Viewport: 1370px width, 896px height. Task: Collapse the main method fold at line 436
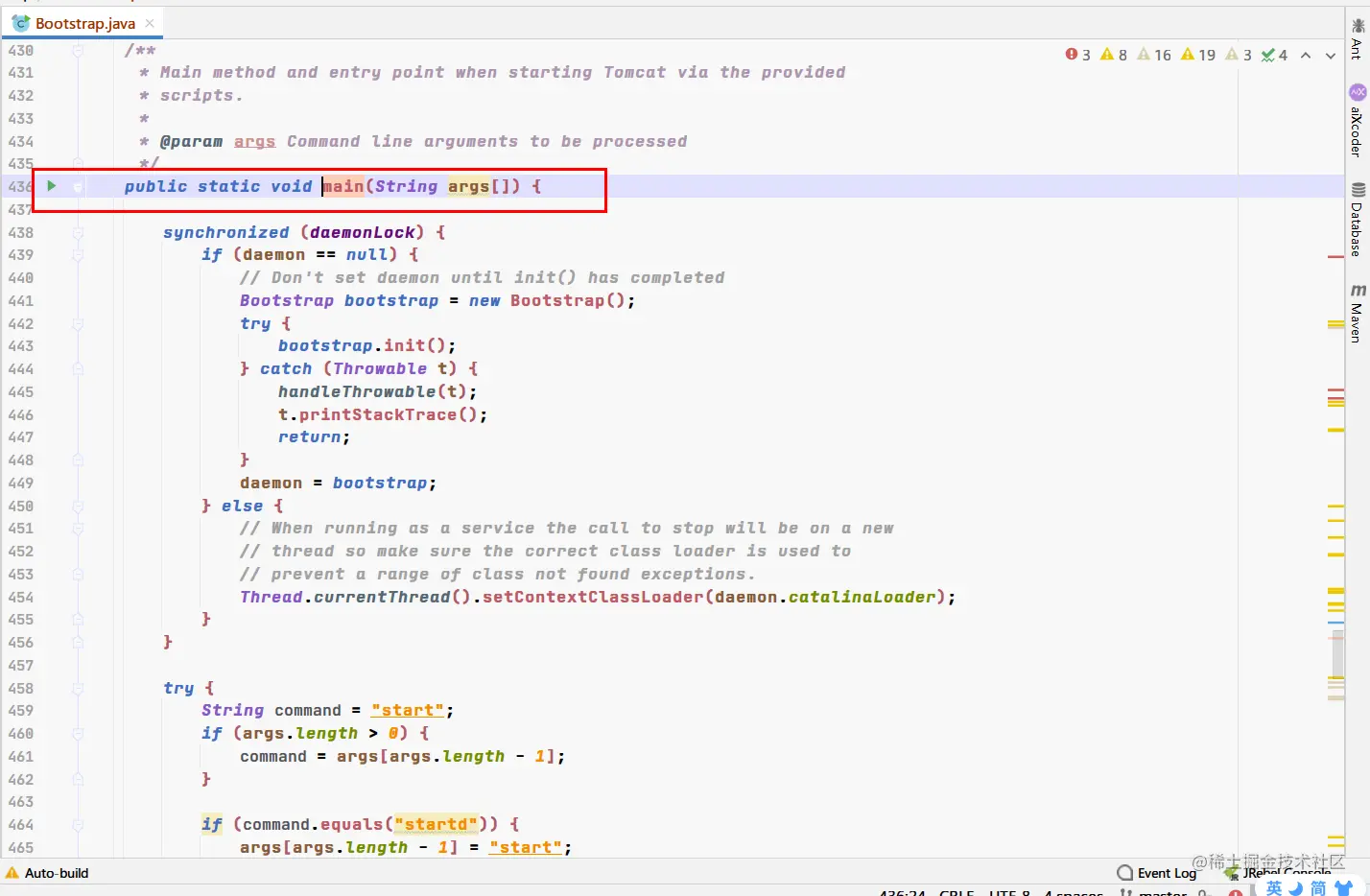point(78,186)
